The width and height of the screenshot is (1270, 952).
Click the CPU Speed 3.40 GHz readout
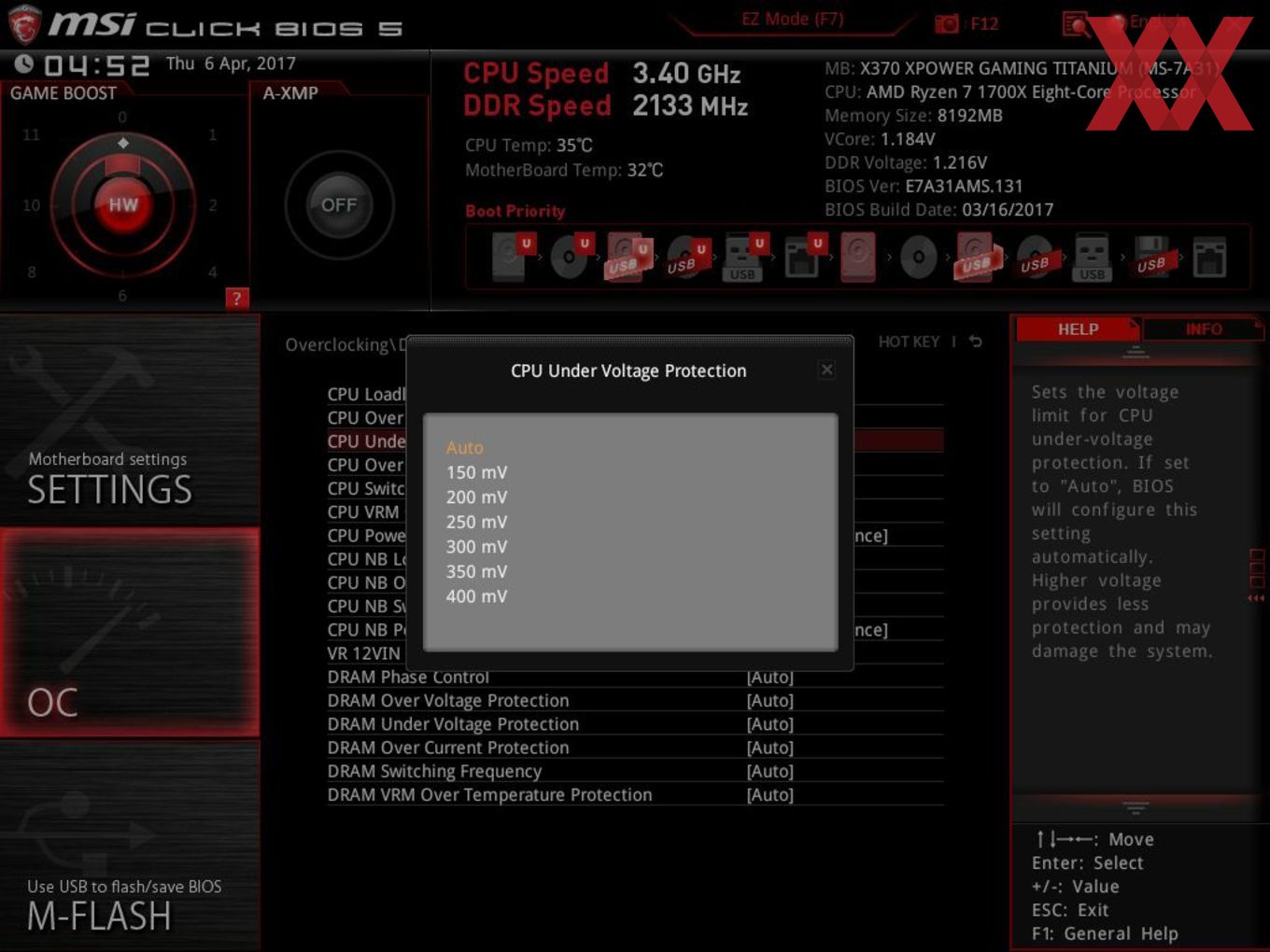click(602, 74)
